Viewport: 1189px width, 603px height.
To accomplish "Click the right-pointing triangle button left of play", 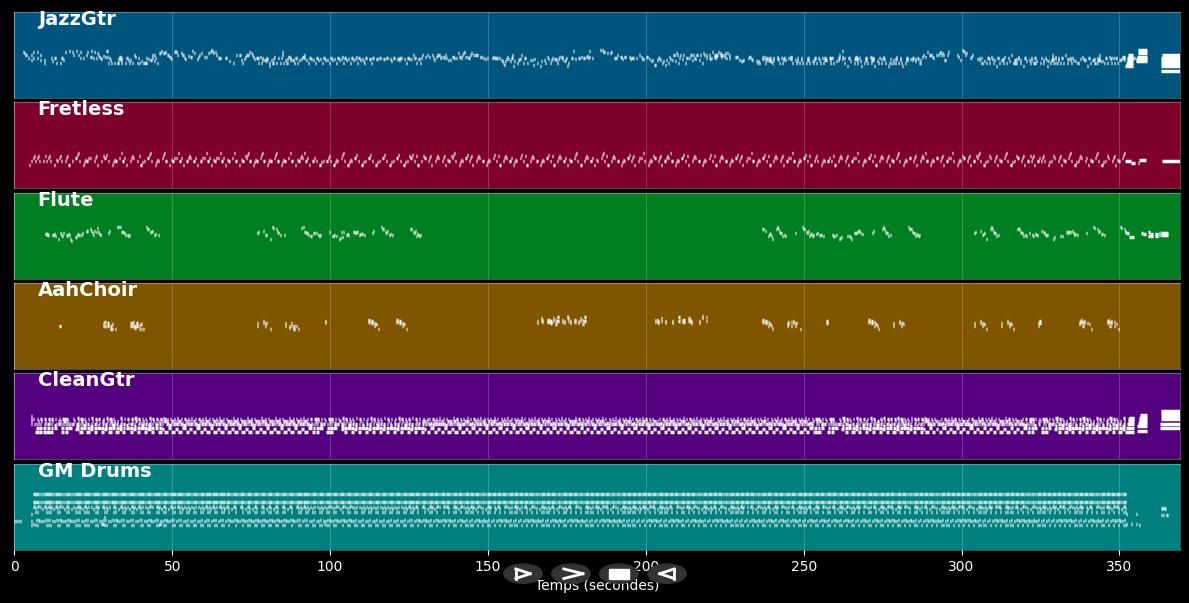I will click(522, 574).
